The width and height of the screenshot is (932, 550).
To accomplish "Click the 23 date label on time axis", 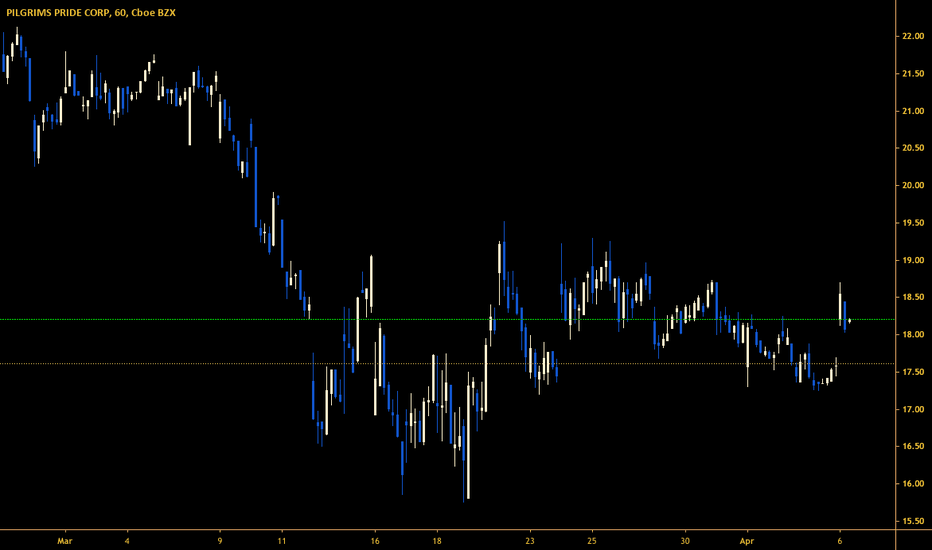I will [x=530, y=541].
